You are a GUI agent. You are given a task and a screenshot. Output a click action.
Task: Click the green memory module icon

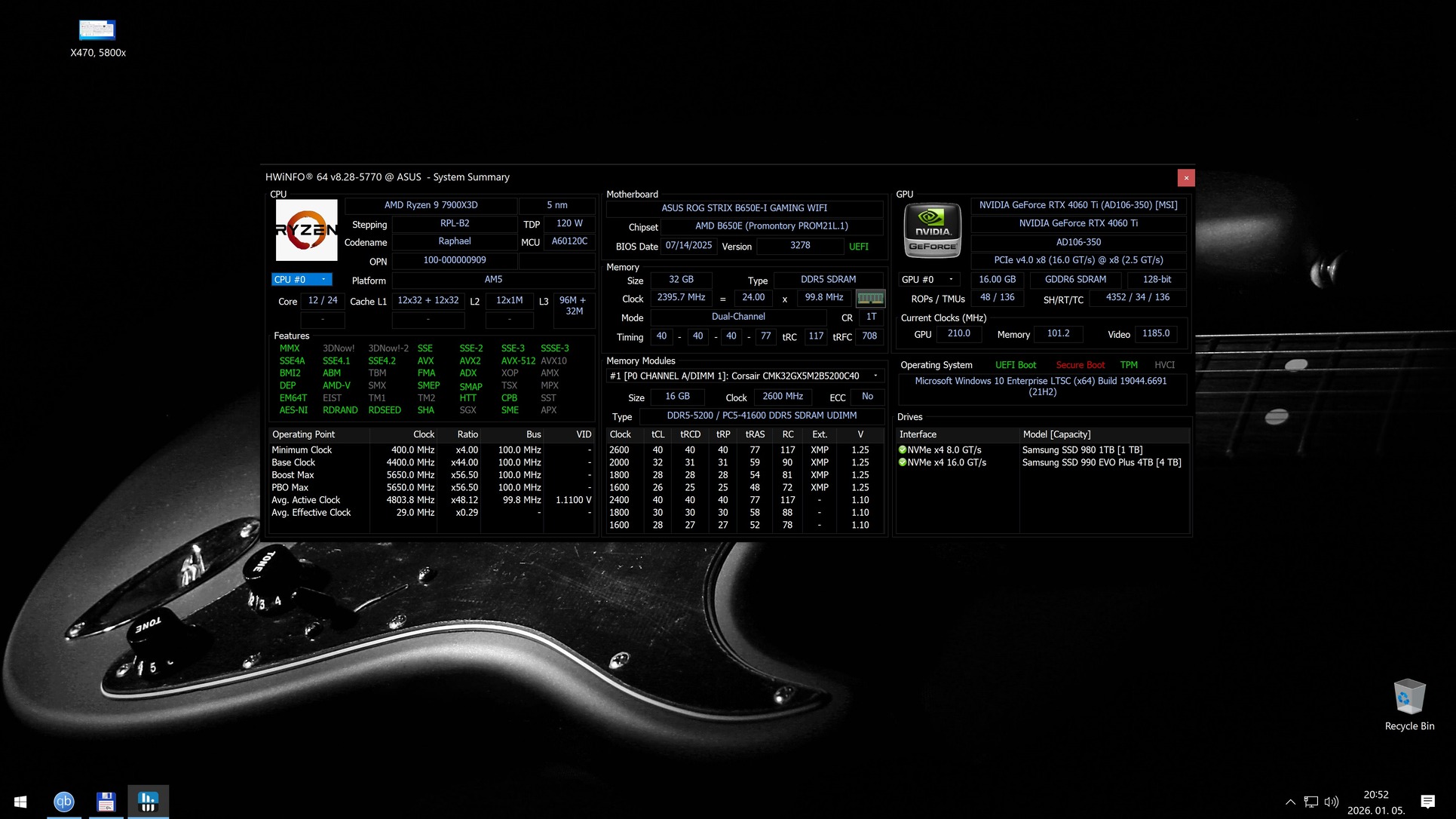click(870, 298)
